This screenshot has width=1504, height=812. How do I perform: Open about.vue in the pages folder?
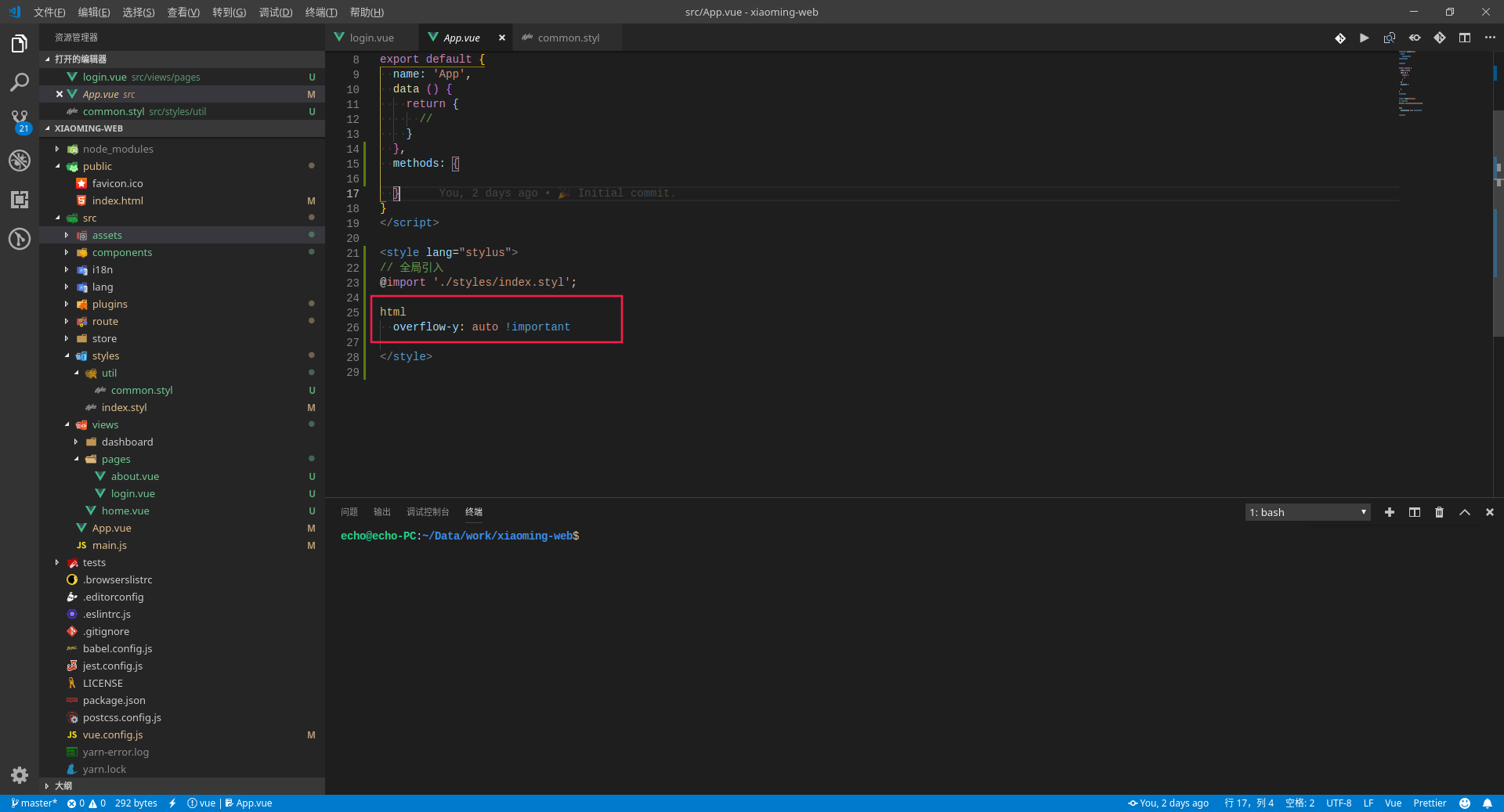(x=182, y=476)
